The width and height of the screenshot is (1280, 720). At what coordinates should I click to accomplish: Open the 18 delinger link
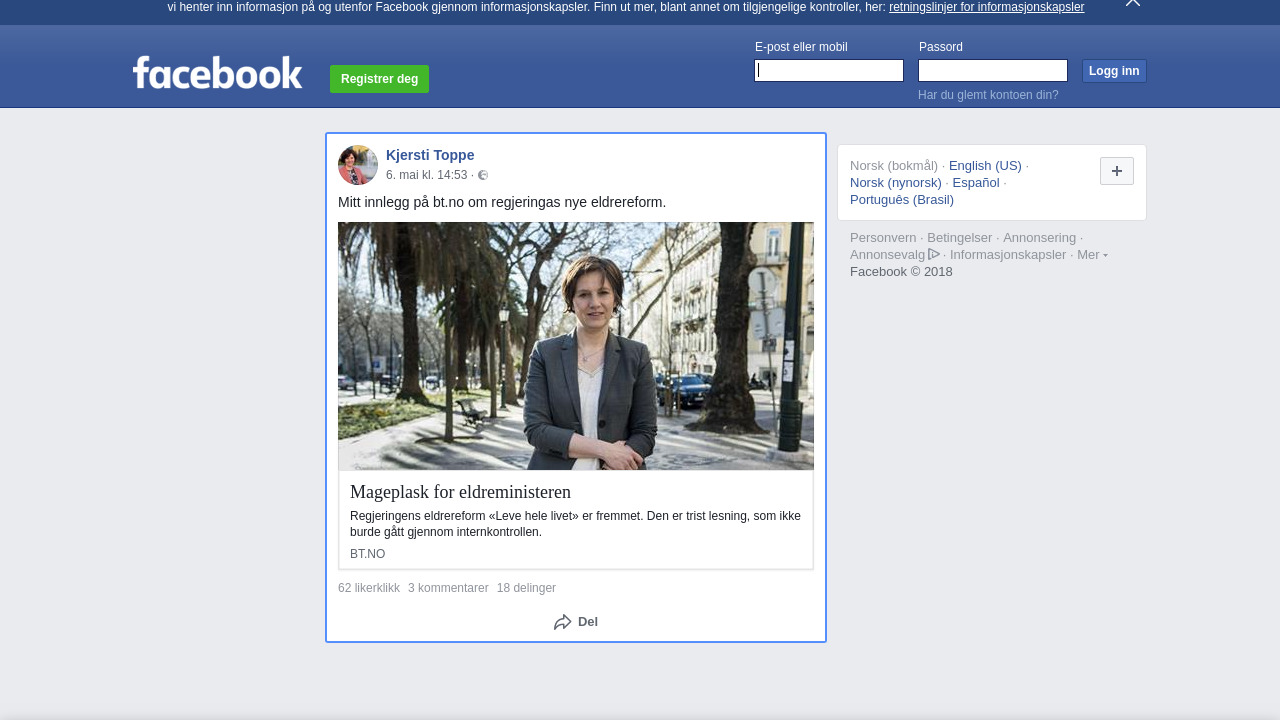(526, 588)
